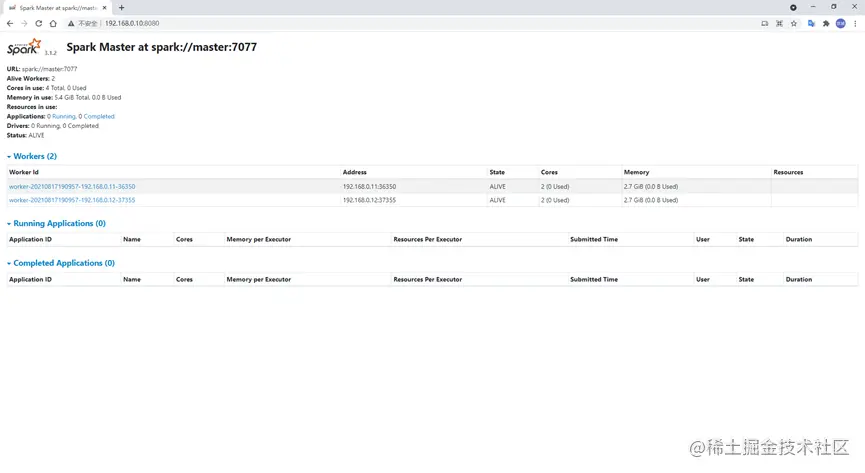Click the browser back arrow
Viewport: 865px width, 473px height.
[x=10, y=23]
